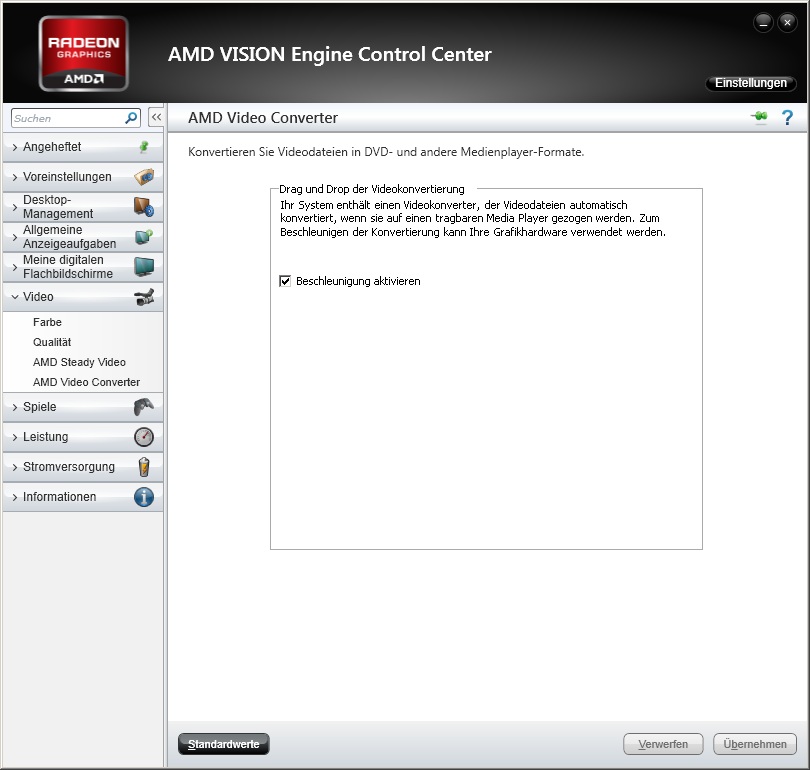The height and width of the screenshot is (770, 810).
Task: Click the Allgemeine Anzeigeaufgaben monitor icon
Action: (x=144, y=237)
